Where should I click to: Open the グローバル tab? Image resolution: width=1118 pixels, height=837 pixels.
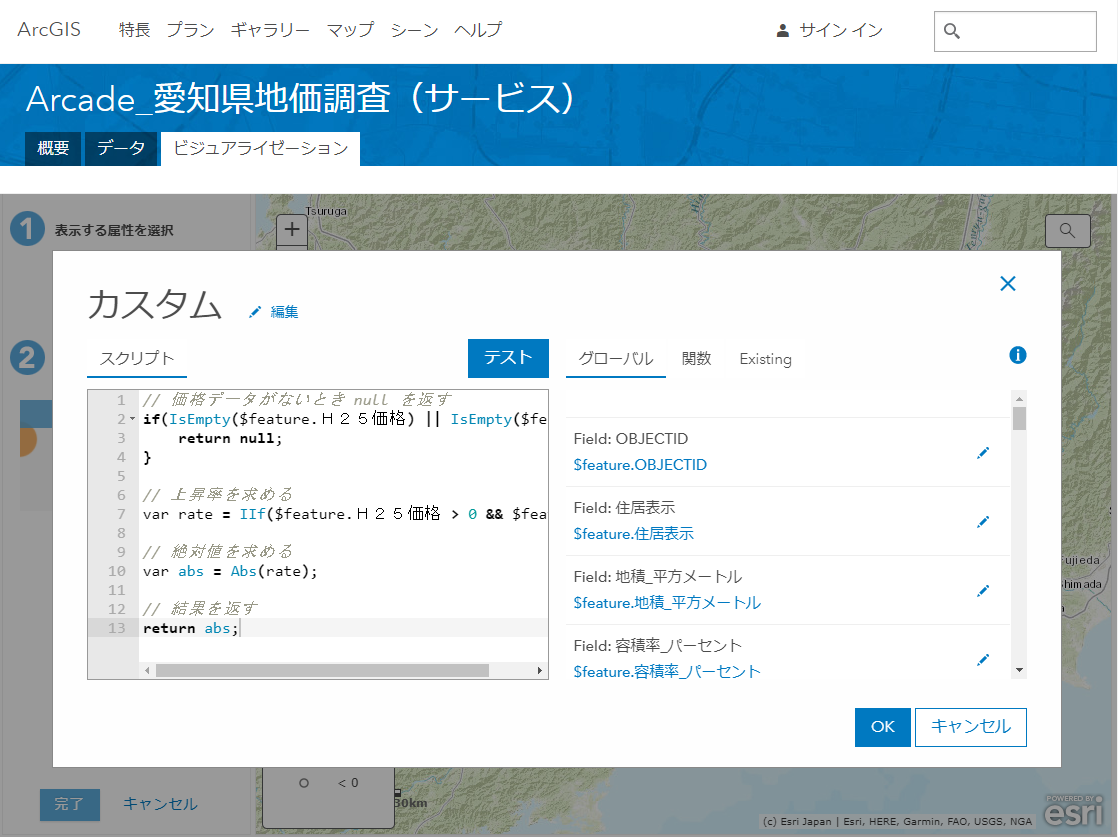pos(615,359)
